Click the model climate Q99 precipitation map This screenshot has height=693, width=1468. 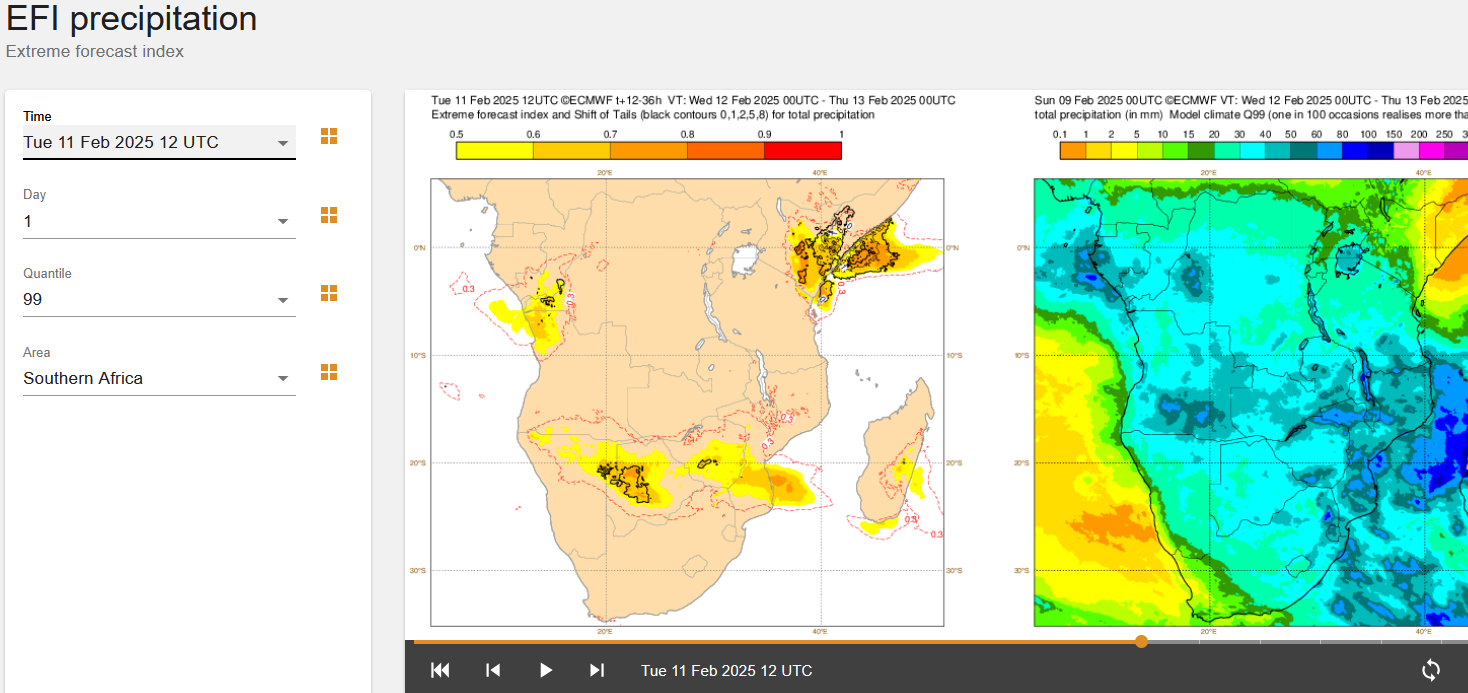pyautogui.click(x=1251, y=402)
